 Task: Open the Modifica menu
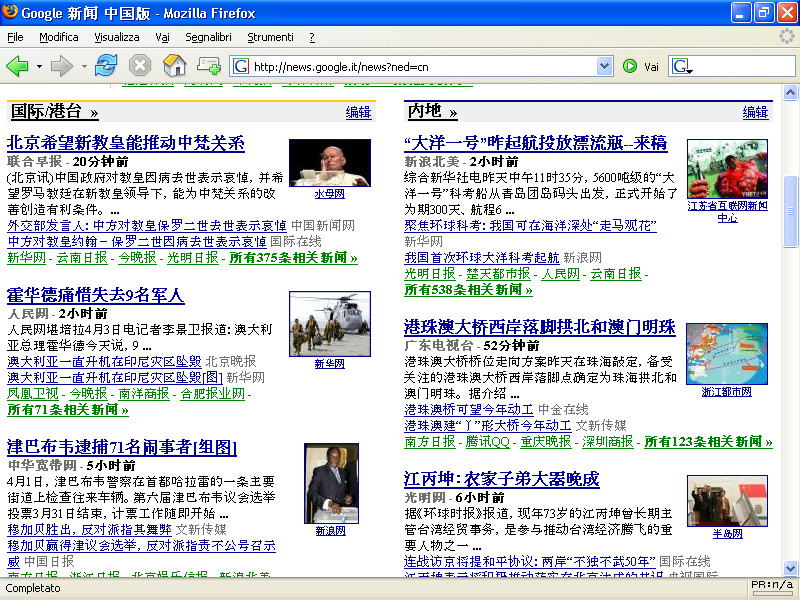pyautogui.click(x=59, y=37)
